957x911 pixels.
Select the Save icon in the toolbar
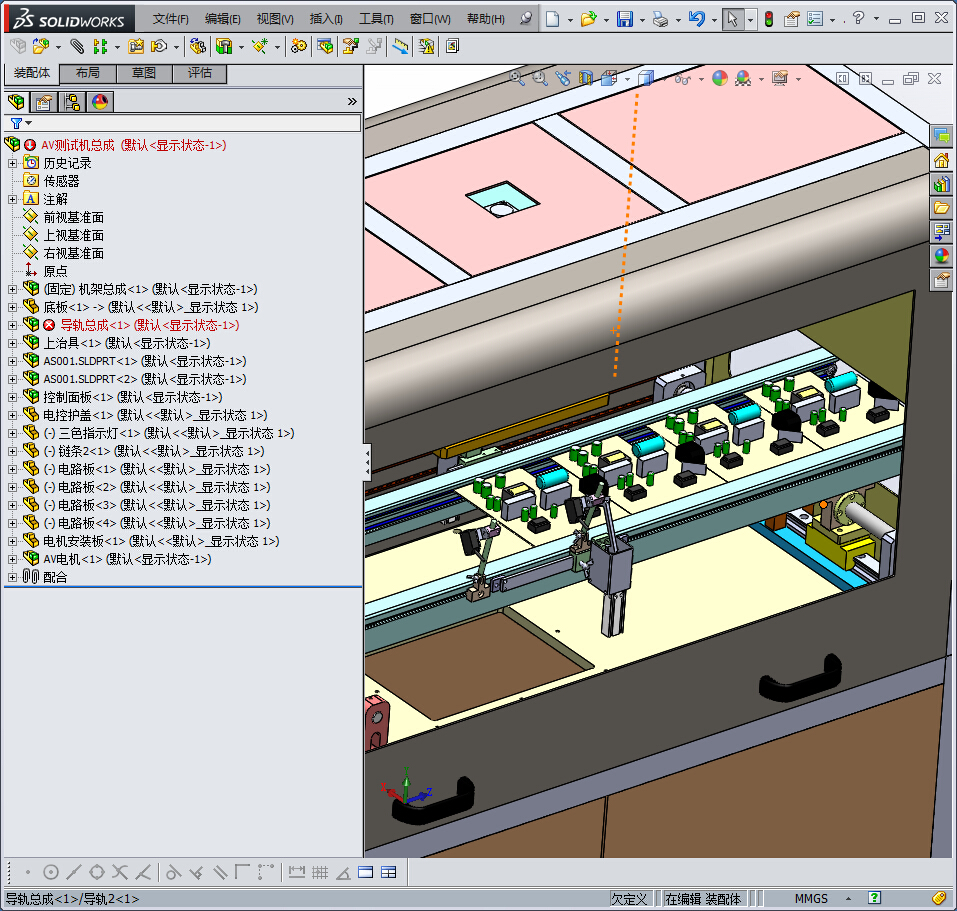[x=624, y=19]
